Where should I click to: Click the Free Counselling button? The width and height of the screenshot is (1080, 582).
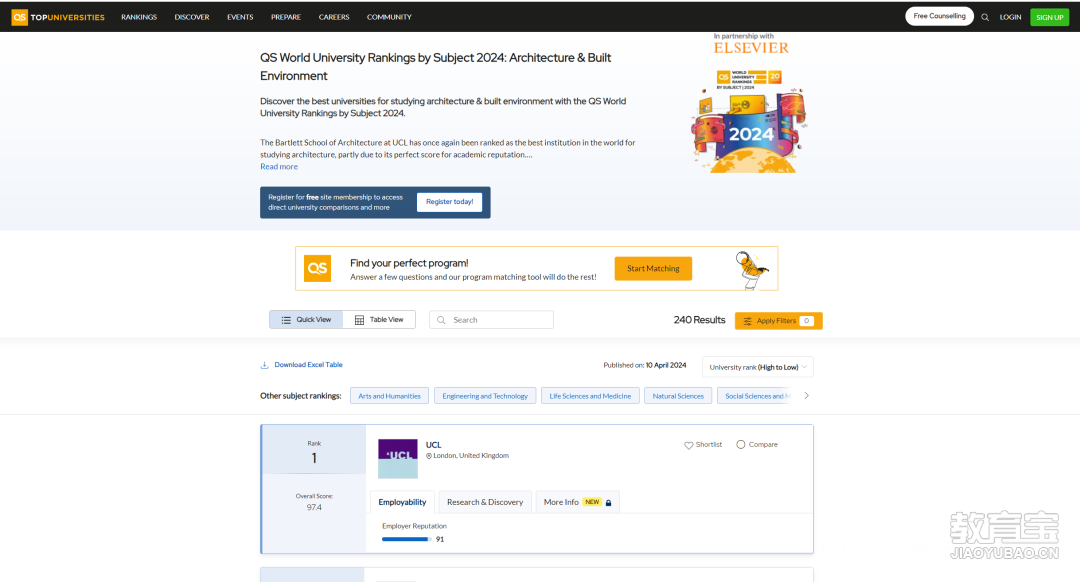[x=939, y=17]
